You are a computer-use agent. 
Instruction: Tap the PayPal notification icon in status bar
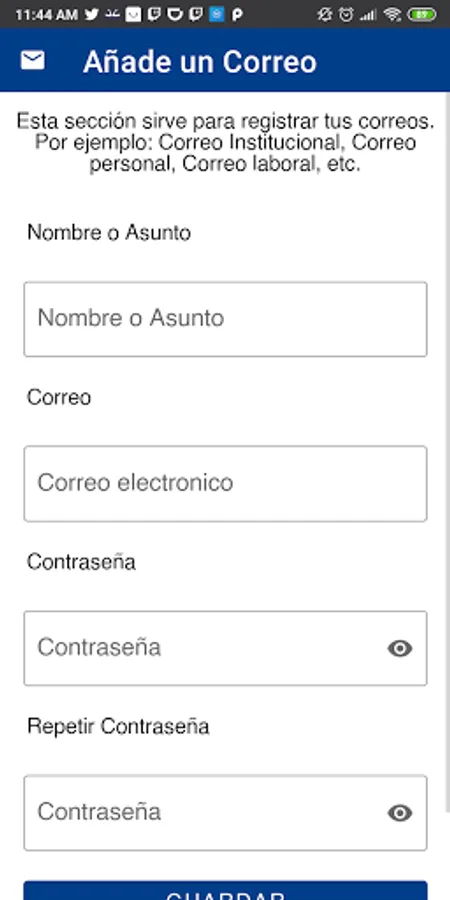coord(237,14)
